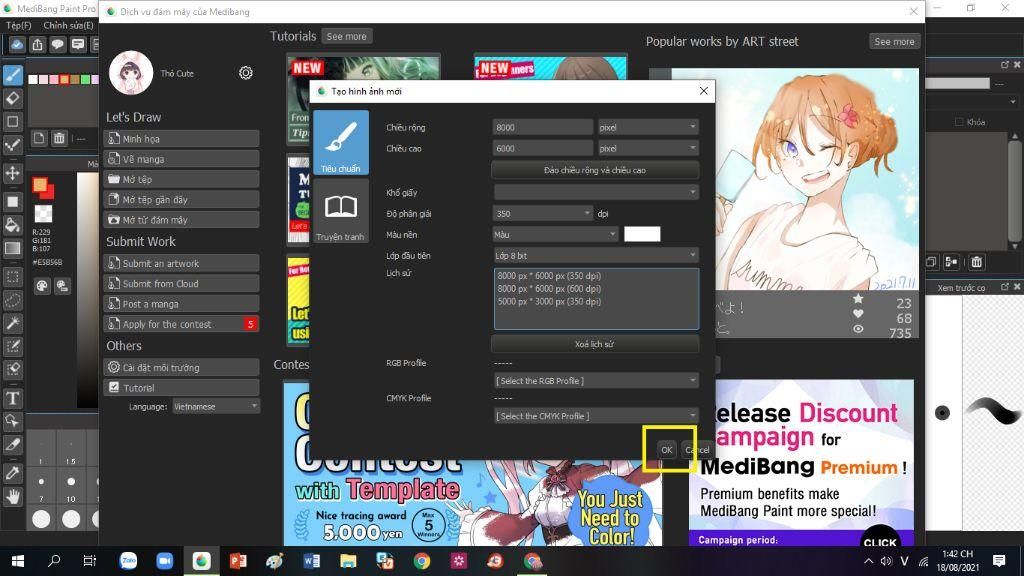This screenshot has width=1024, height=576.
Task: Open the Độ phân giải dpi dropdown
Action: coord(543,214)
